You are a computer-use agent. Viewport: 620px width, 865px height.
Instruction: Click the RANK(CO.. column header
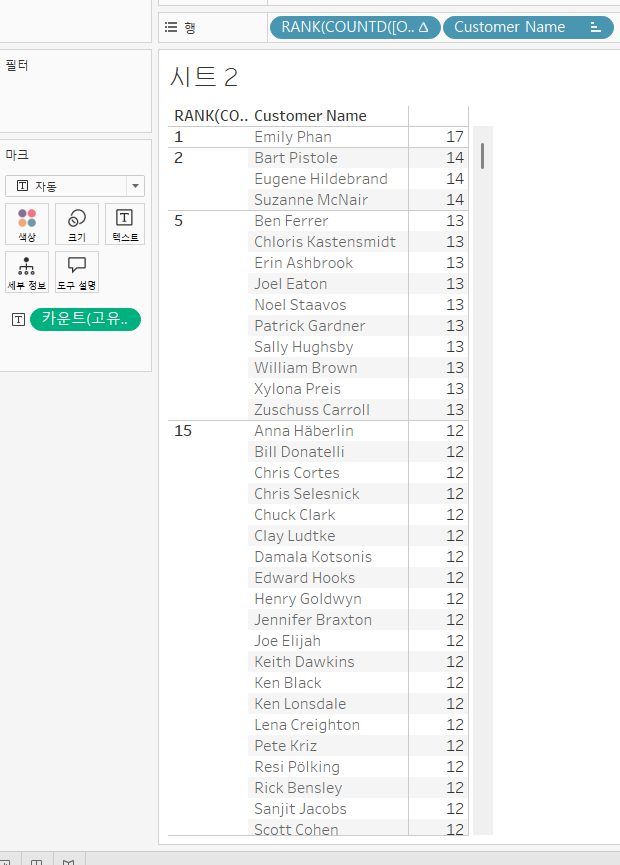pyautogui.click(x=211, y=116)
